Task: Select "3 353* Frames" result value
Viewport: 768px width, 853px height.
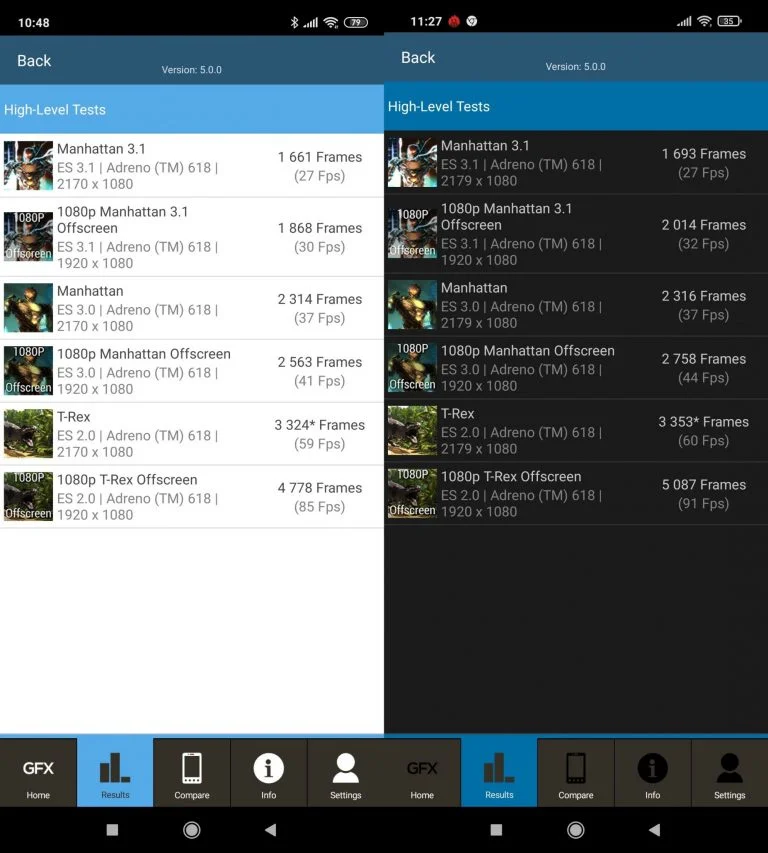Action: (x=704, y=422)
